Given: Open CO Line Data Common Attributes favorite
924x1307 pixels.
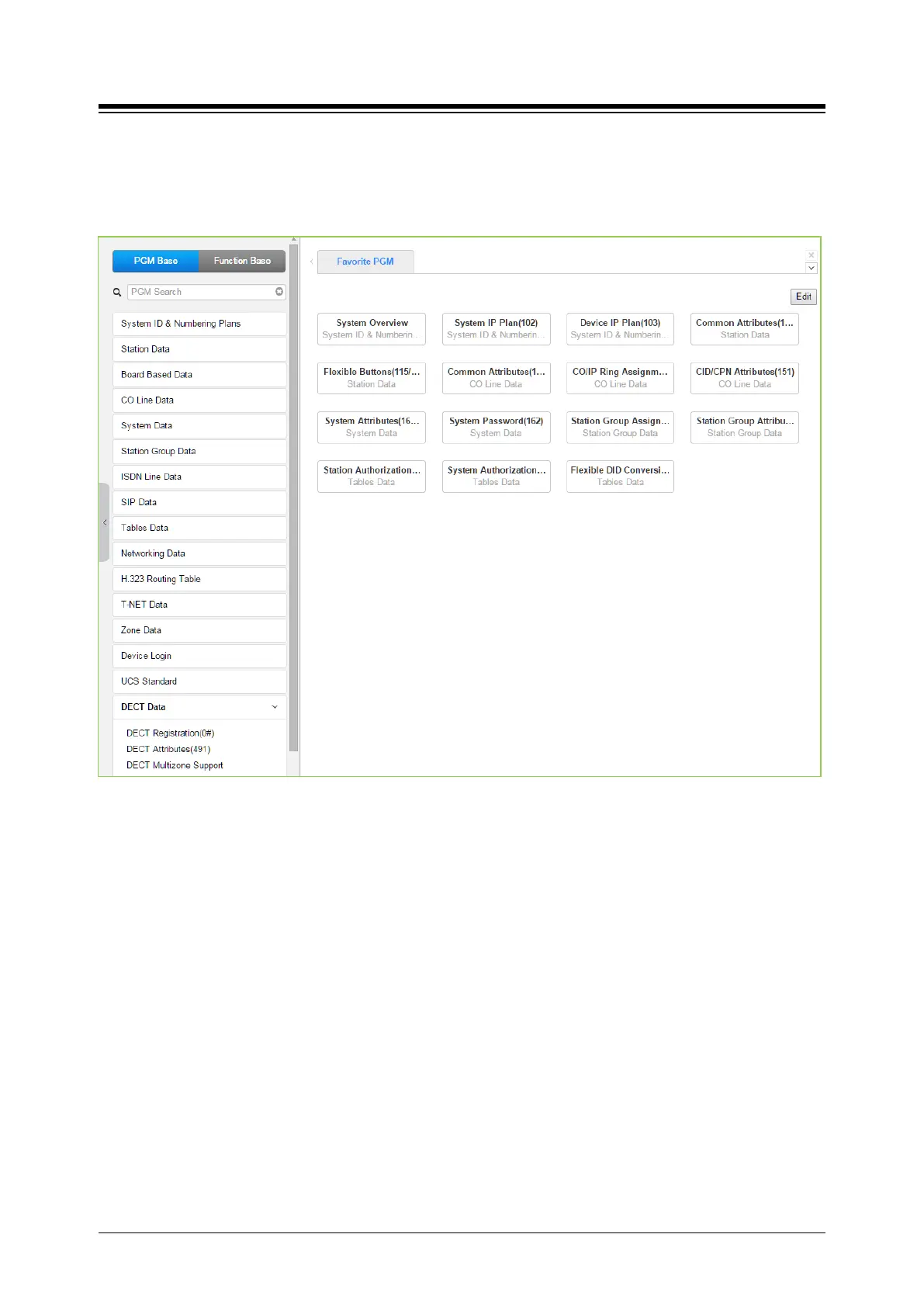Looking at the screenshot, I should (x=496, y=378).
